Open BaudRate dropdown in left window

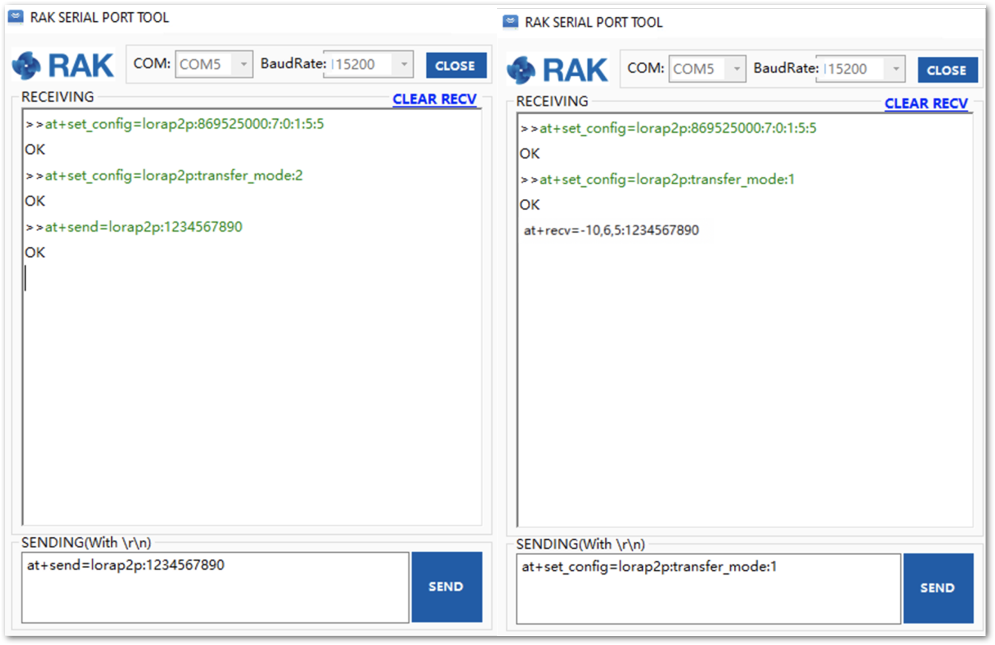tap(368, 64)
